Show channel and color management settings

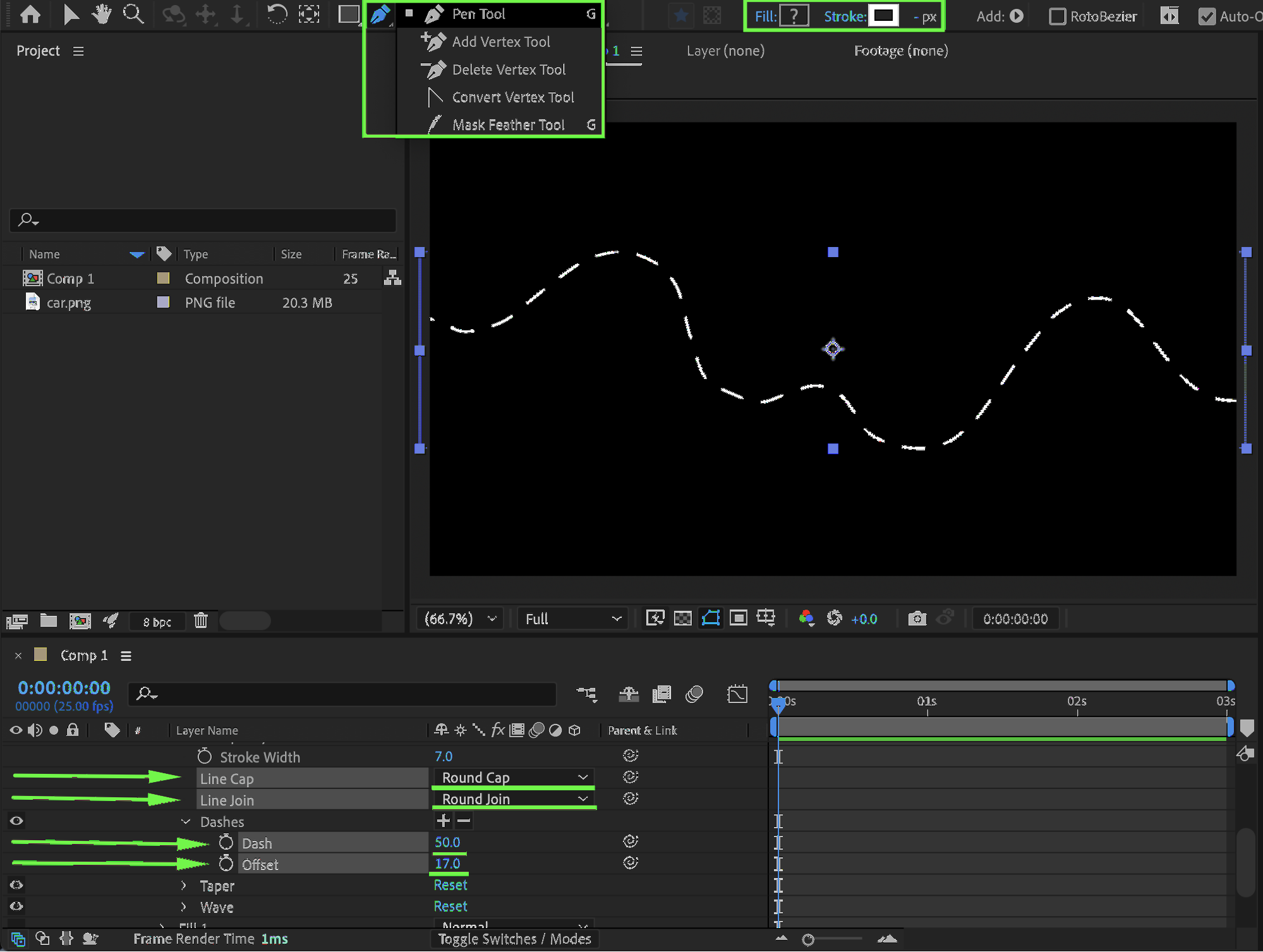point(806,618)
